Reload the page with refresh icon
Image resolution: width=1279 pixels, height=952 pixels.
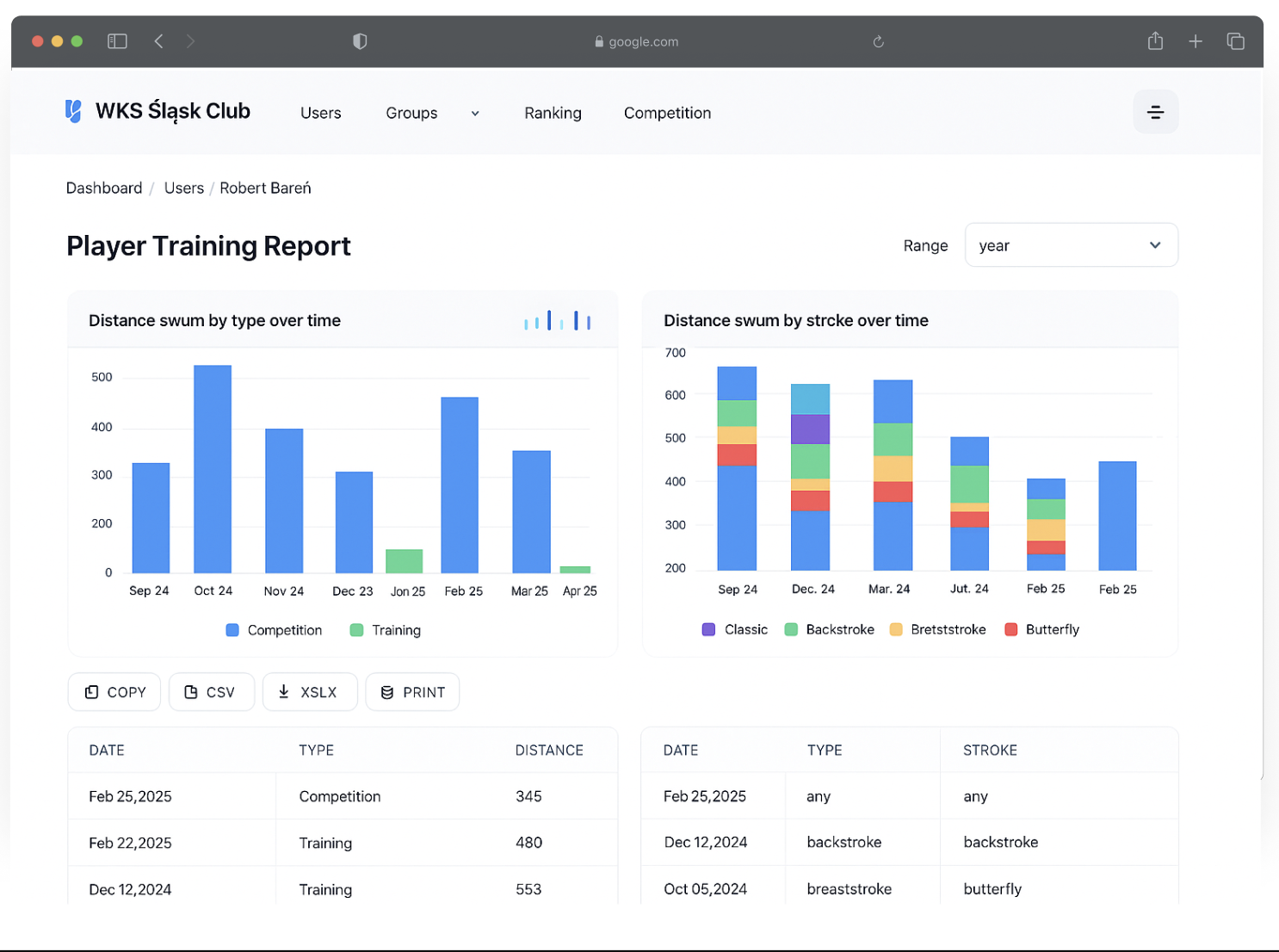point(878,41)
